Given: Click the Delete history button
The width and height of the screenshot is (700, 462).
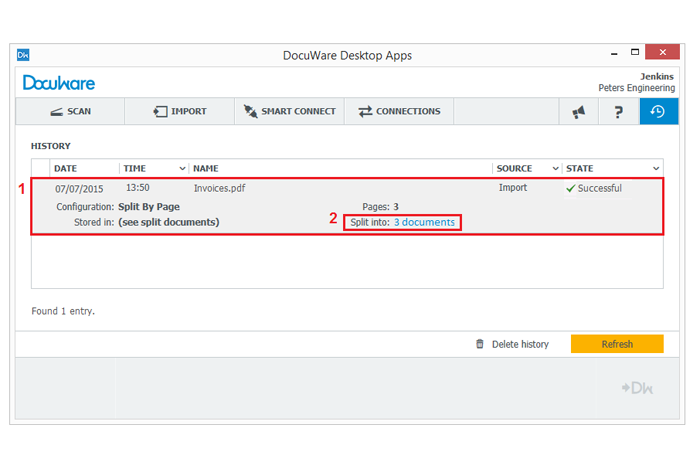Looking at the screenshot, I should pyautogui.click(x=520, y=344).
